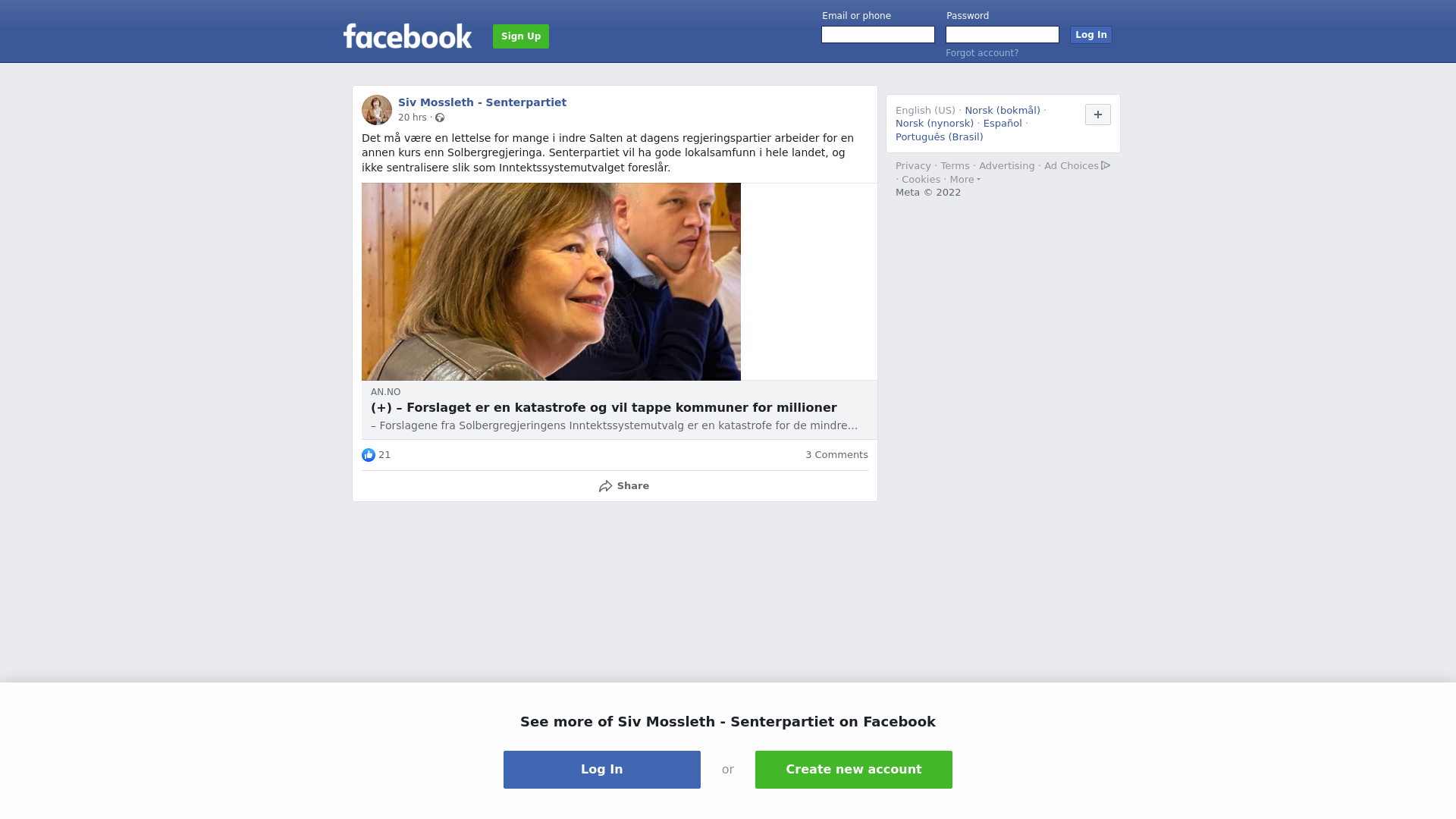1456x819 pixels.
Task: Open the Forgot account link
Action: [982, 53]
